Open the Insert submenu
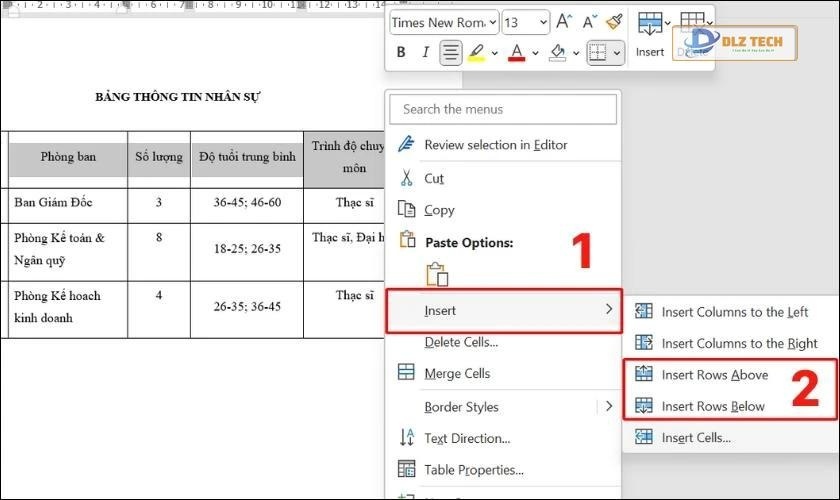 (x=503, y=311)
